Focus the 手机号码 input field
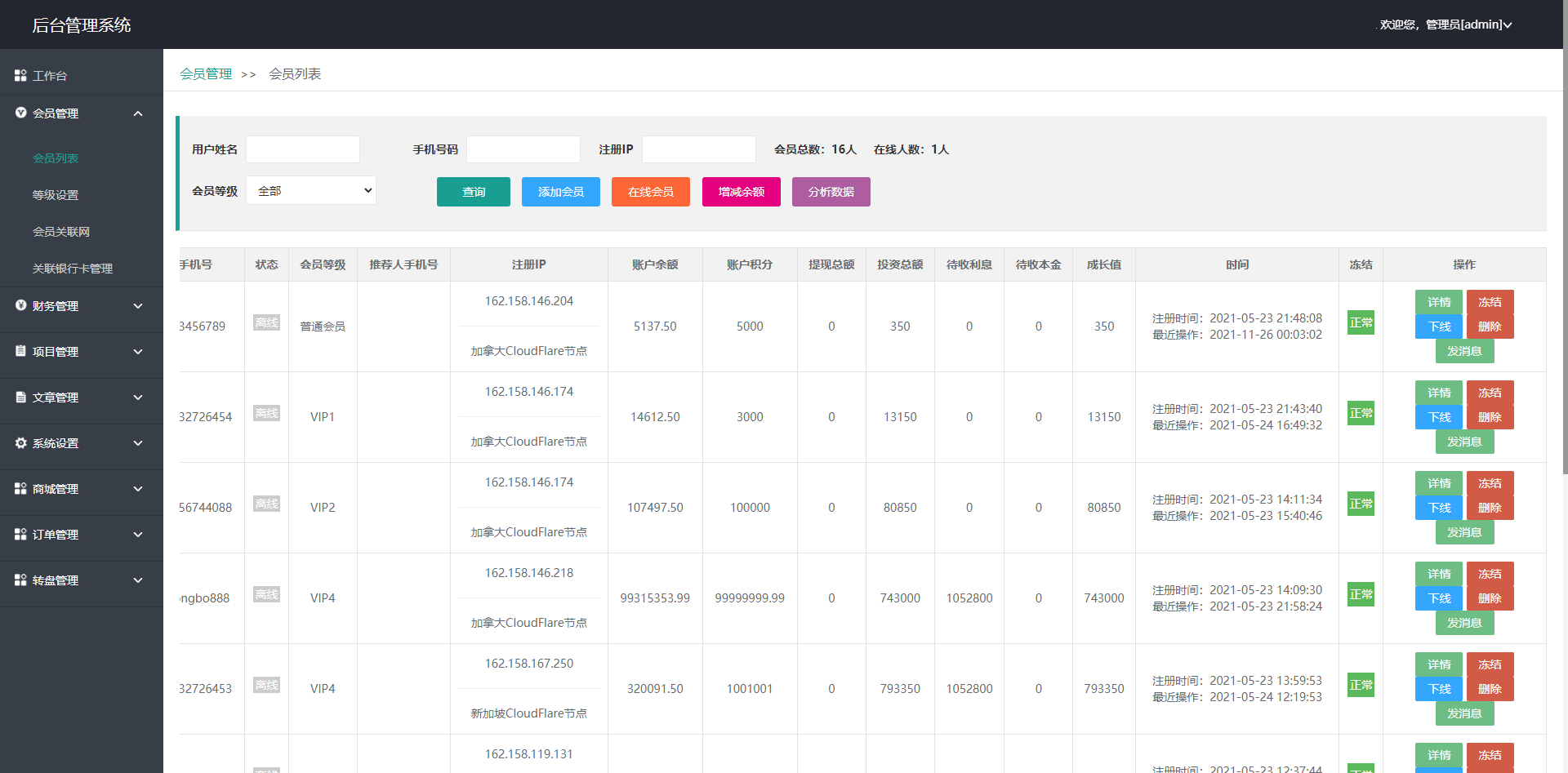 pos(523,149)
